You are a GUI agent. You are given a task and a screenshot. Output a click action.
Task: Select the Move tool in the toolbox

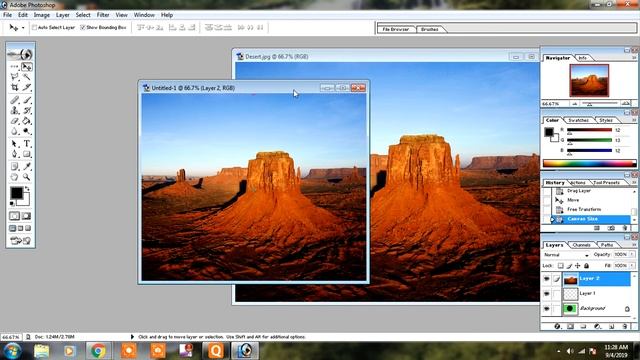[x=27, y=67]
